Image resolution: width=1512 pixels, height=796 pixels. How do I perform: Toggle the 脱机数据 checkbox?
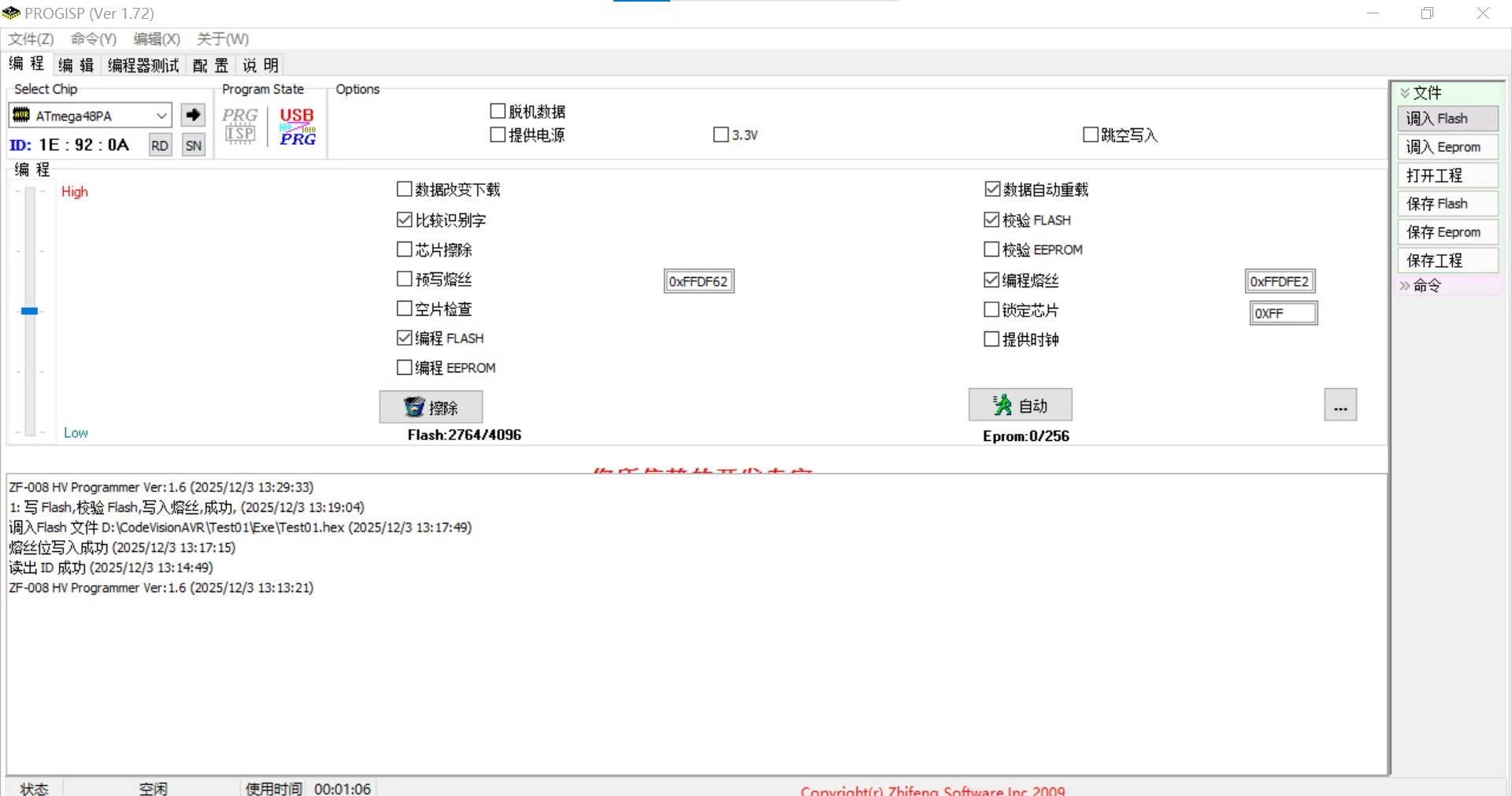coord(498,111)
